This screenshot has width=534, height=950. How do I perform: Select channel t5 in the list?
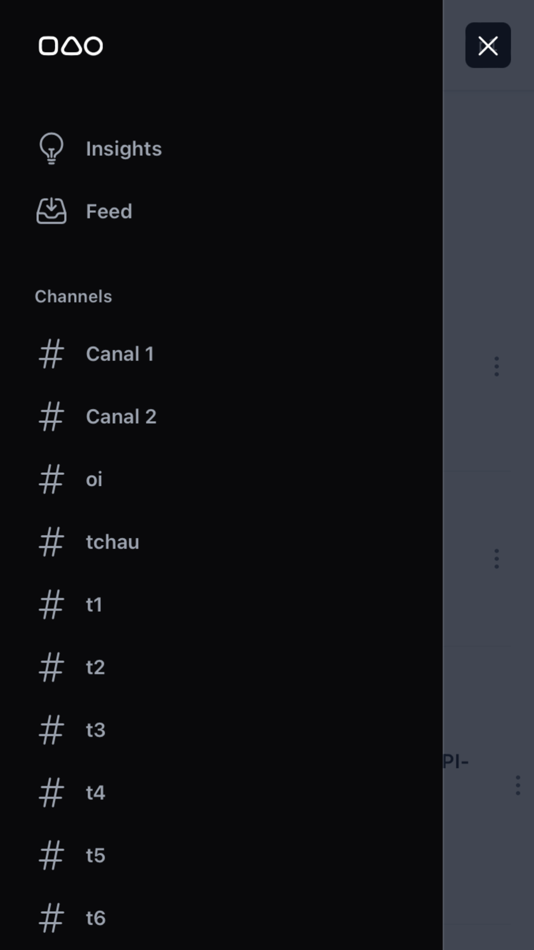click(95, 855)
